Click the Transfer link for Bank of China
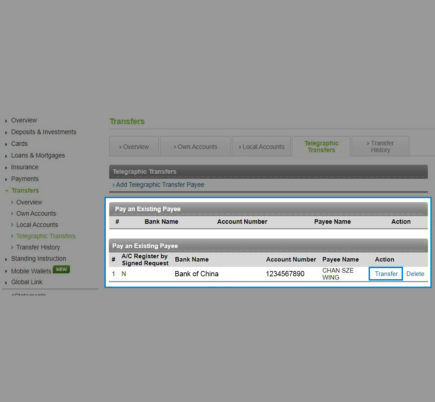The height and width of the screenshot is (402, 435). tap(386, 274)
